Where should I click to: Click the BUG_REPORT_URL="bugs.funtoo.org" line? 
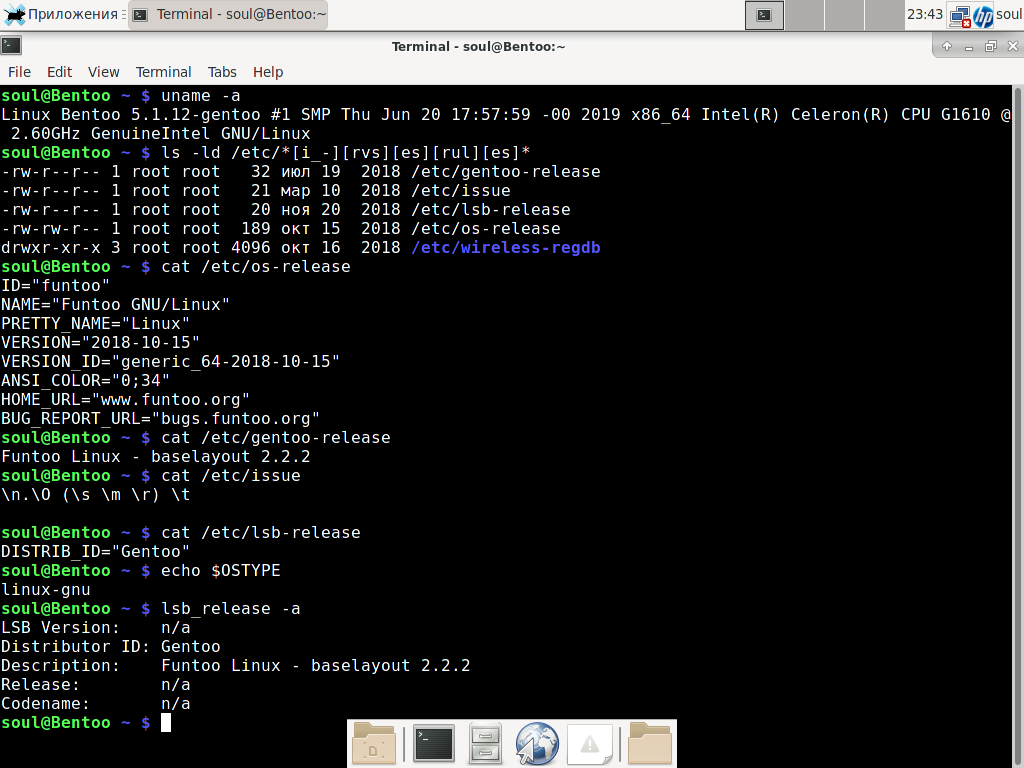pos(161,418)
